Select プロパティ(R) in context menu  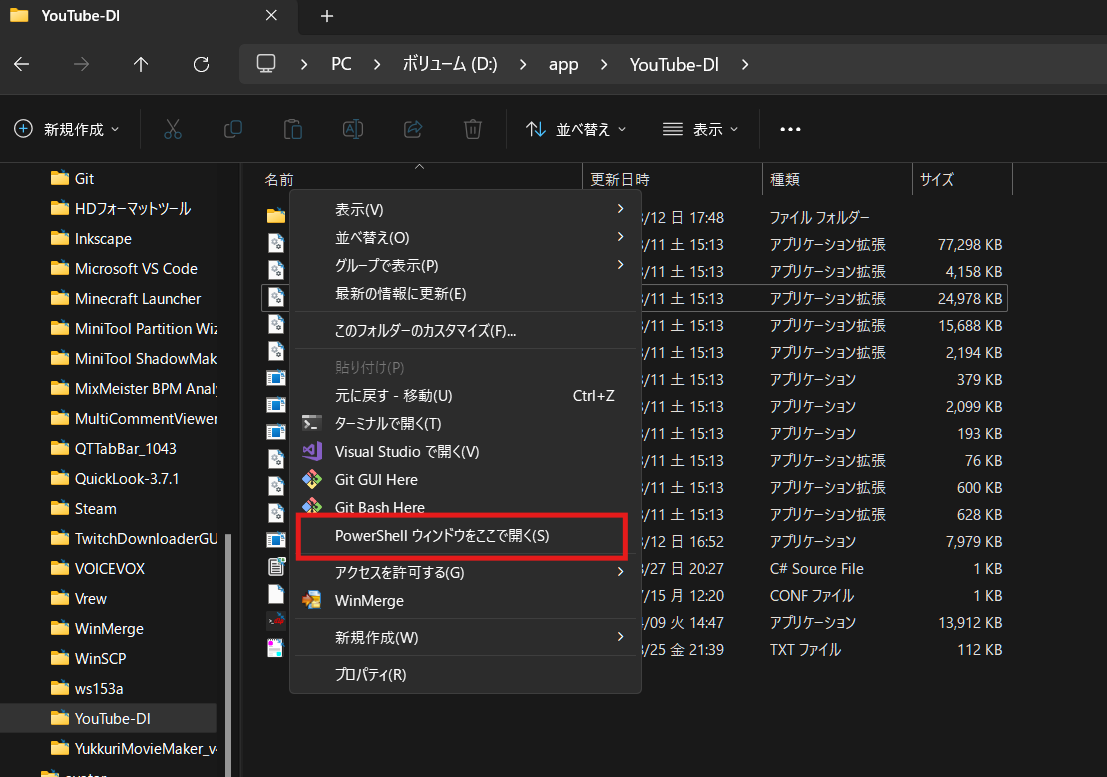(465, 674)
